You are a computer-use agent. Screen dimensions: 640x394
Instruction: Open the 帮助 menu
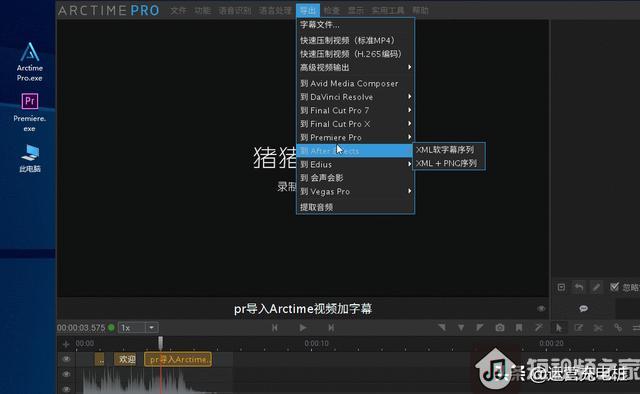click(x=420, y=10)
